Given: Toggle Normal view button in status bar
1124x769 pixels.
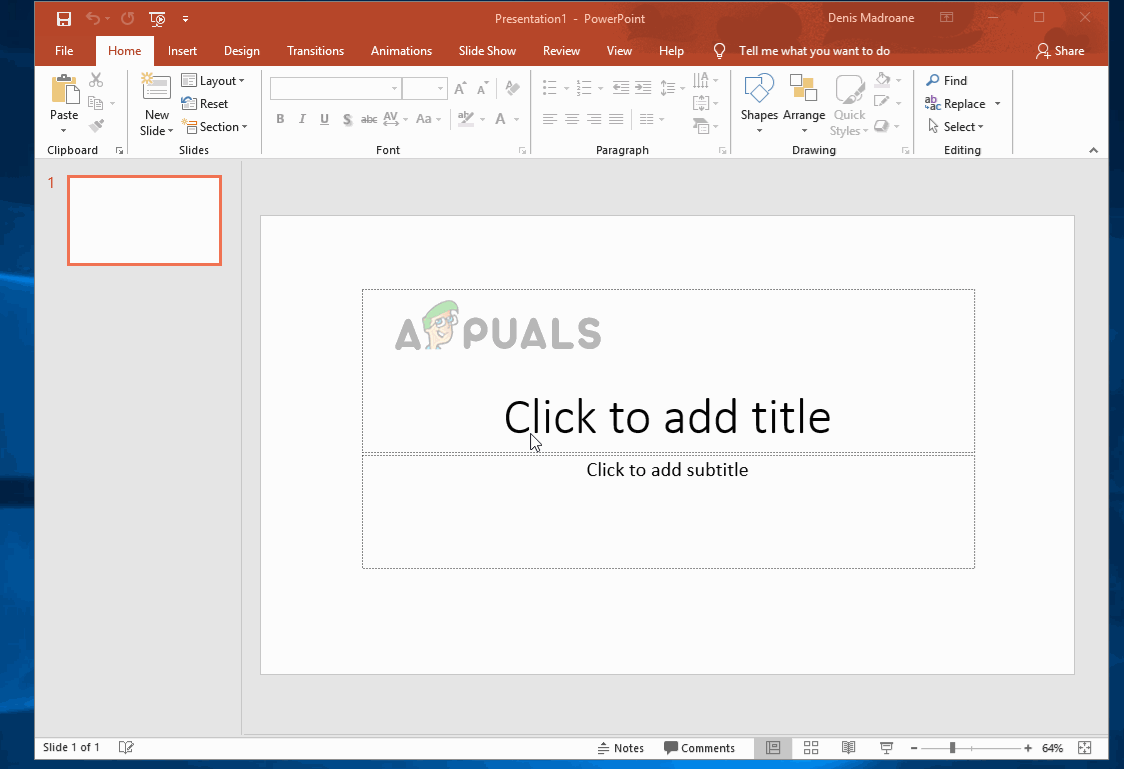Looking at the screenshot, I should click(x=773, y=748).
